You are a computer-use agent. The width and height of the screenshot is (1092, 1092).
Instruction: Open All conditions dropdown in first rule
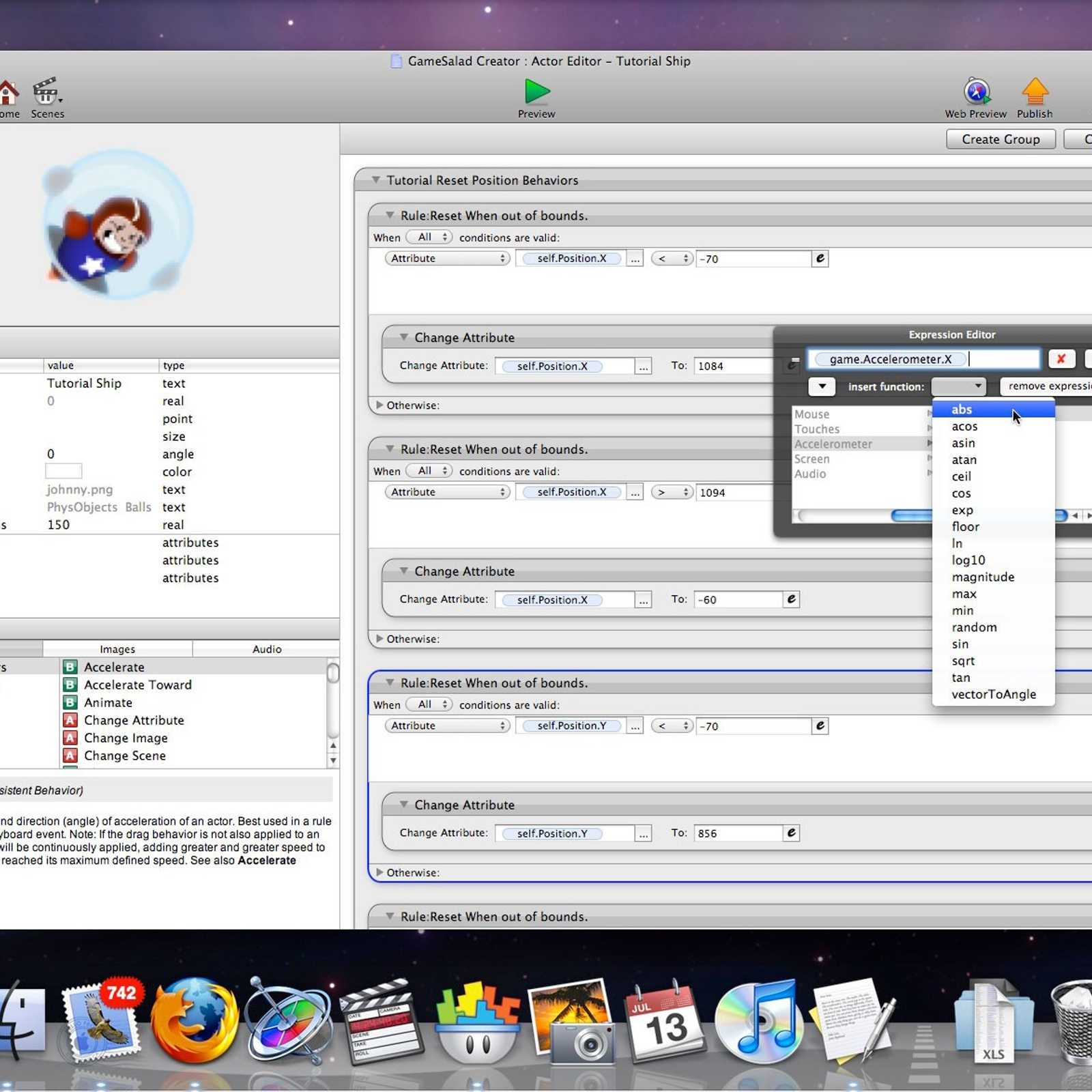pos(429,237)
